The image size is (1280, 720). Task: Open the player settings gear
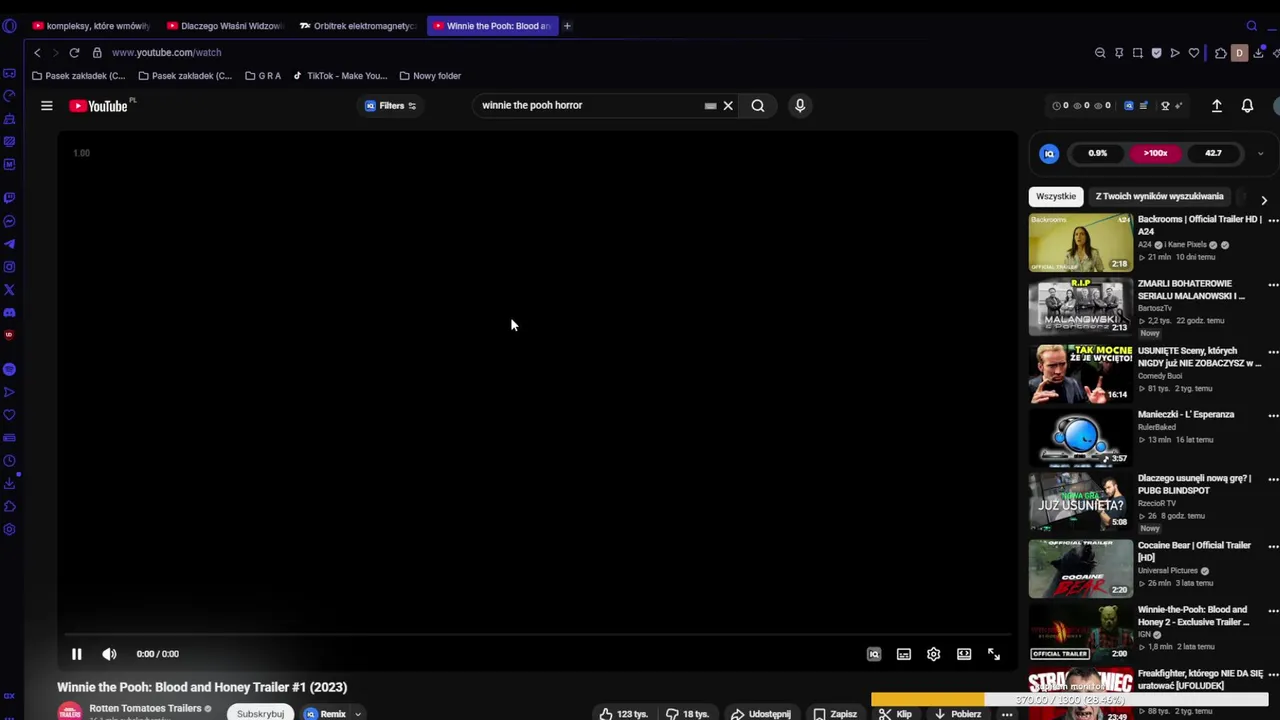pos(933,654)
